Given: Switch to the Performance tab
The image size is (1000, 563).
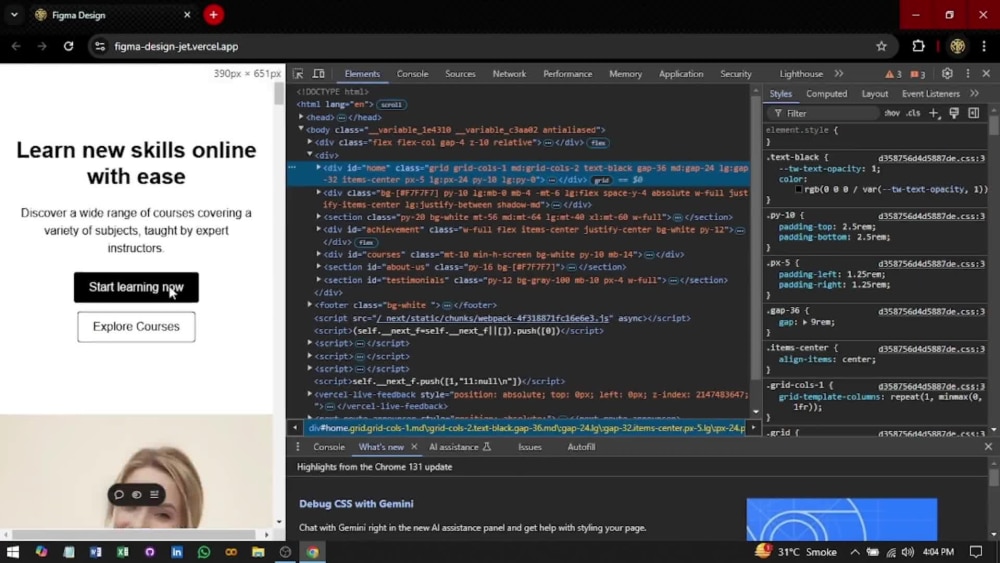Looking at the screenshot, I should [568, 74].
